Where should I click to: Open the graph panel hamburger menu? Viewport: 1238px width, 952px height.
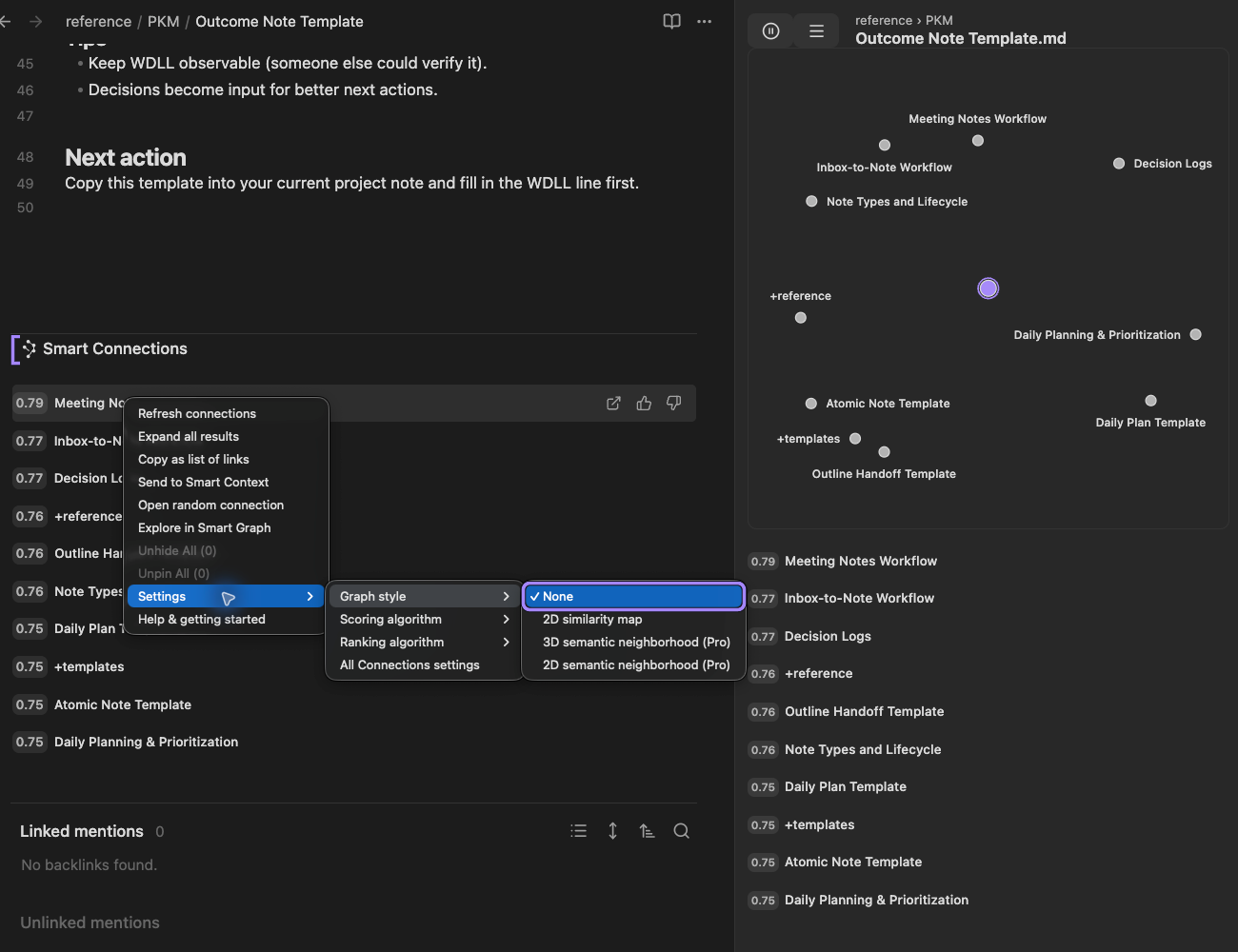[x=816, y=30]
